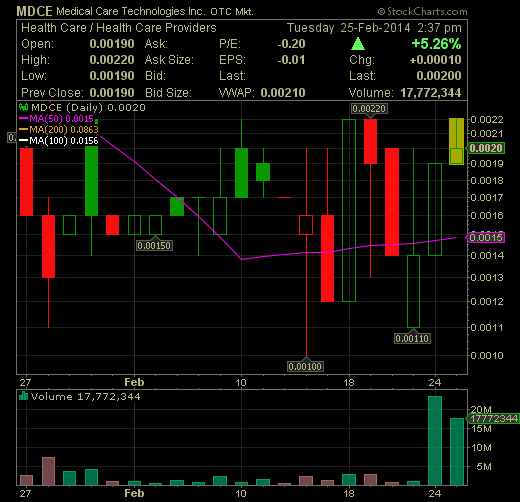The image size is (520, 502).
Task: Click the StockCharts.com copyright label
Action: tap(423, 12)
